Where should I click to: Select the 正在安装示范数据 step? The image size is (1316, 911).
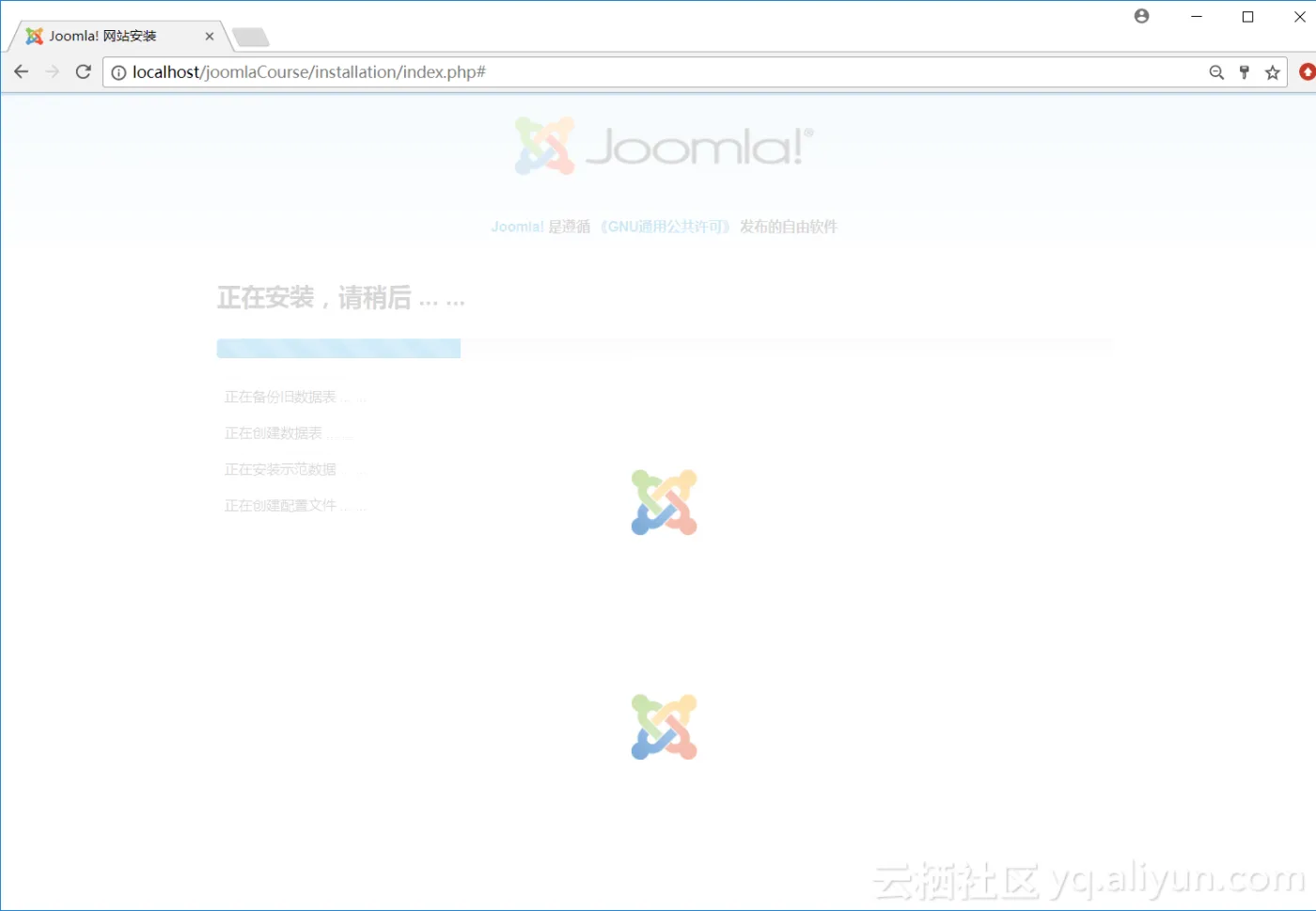tap(294, 469)
